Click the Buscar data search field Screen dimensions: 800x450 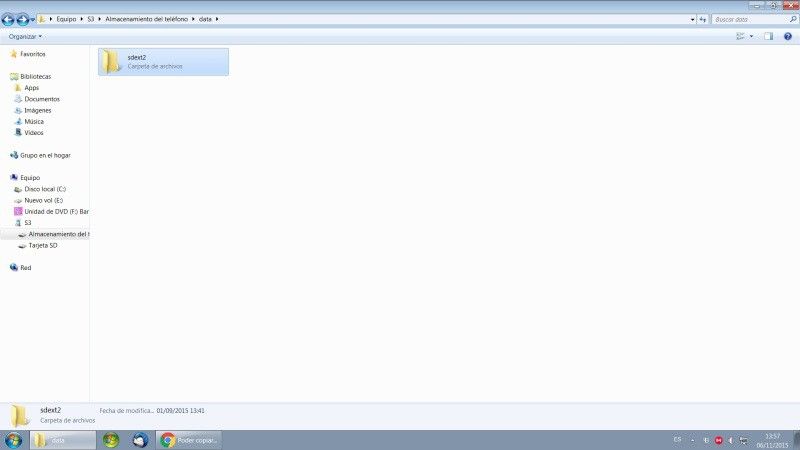(750, 19)
